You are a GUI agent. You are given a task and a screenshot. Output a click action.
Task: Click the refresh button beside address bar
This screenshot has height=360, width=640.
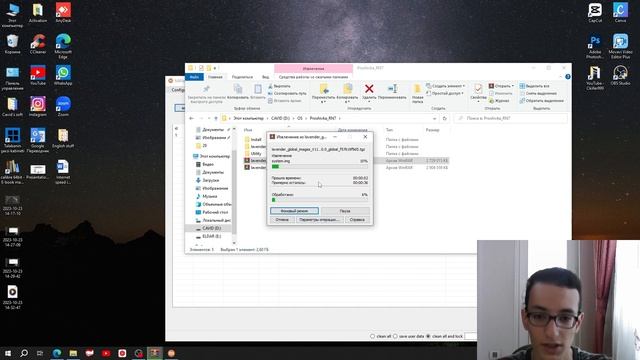click(x=444, y=118)
